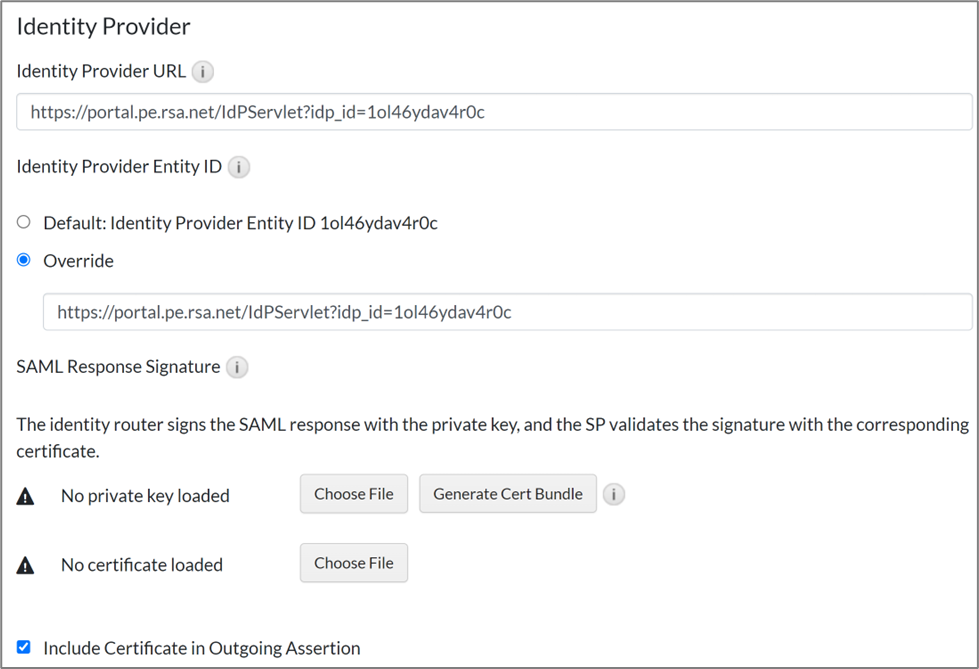Screen dimensions: 979x669
Task: Click inside the Identity Provider URL field
Action: point(489,111)
